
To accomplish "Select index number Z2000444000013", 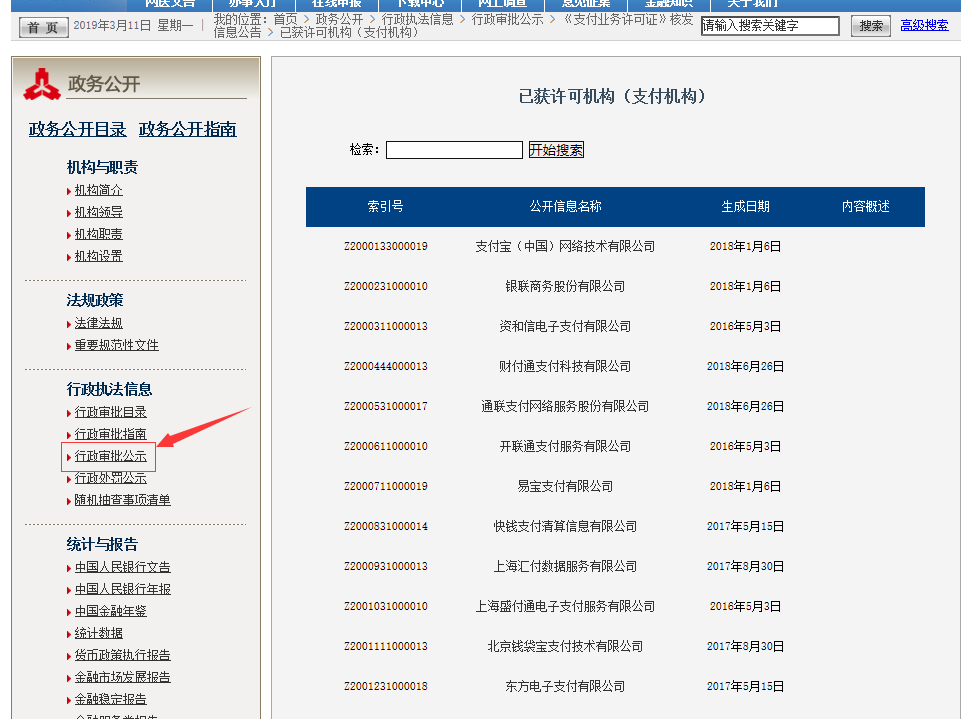I will 385,367.
